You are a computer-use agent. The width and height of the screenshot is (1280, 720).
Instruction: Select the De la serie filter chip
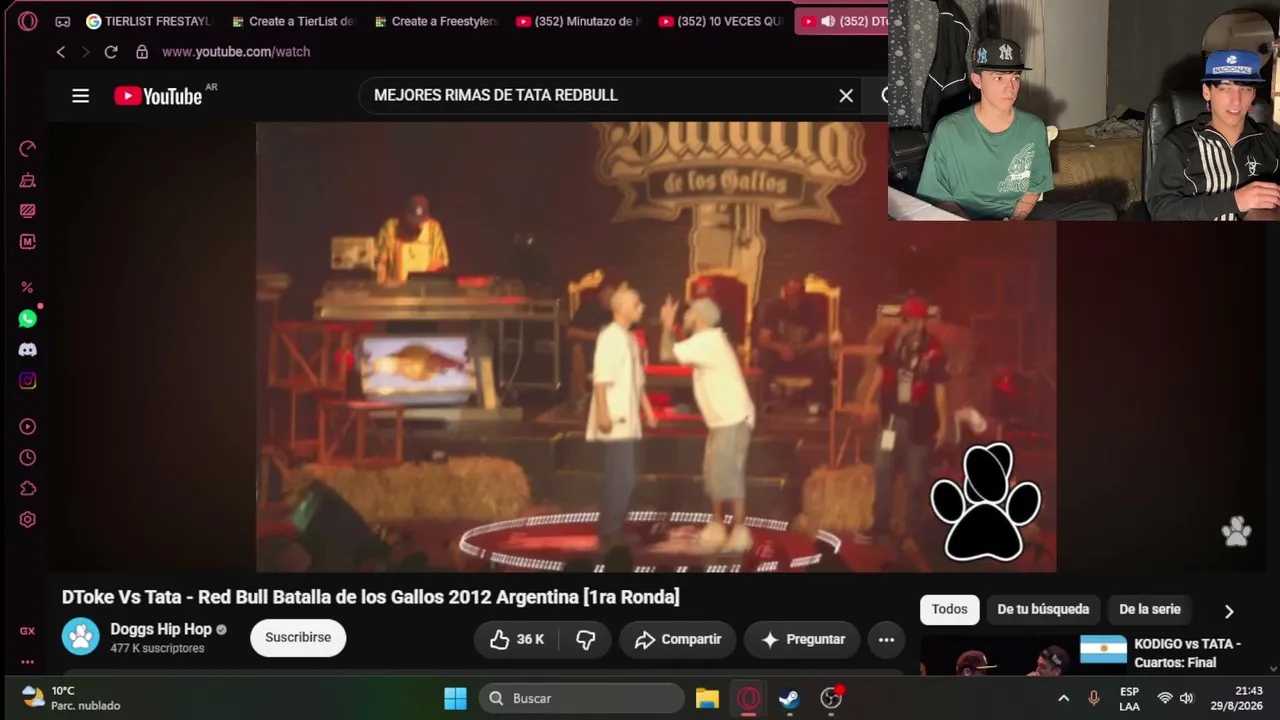[1150, 609]
